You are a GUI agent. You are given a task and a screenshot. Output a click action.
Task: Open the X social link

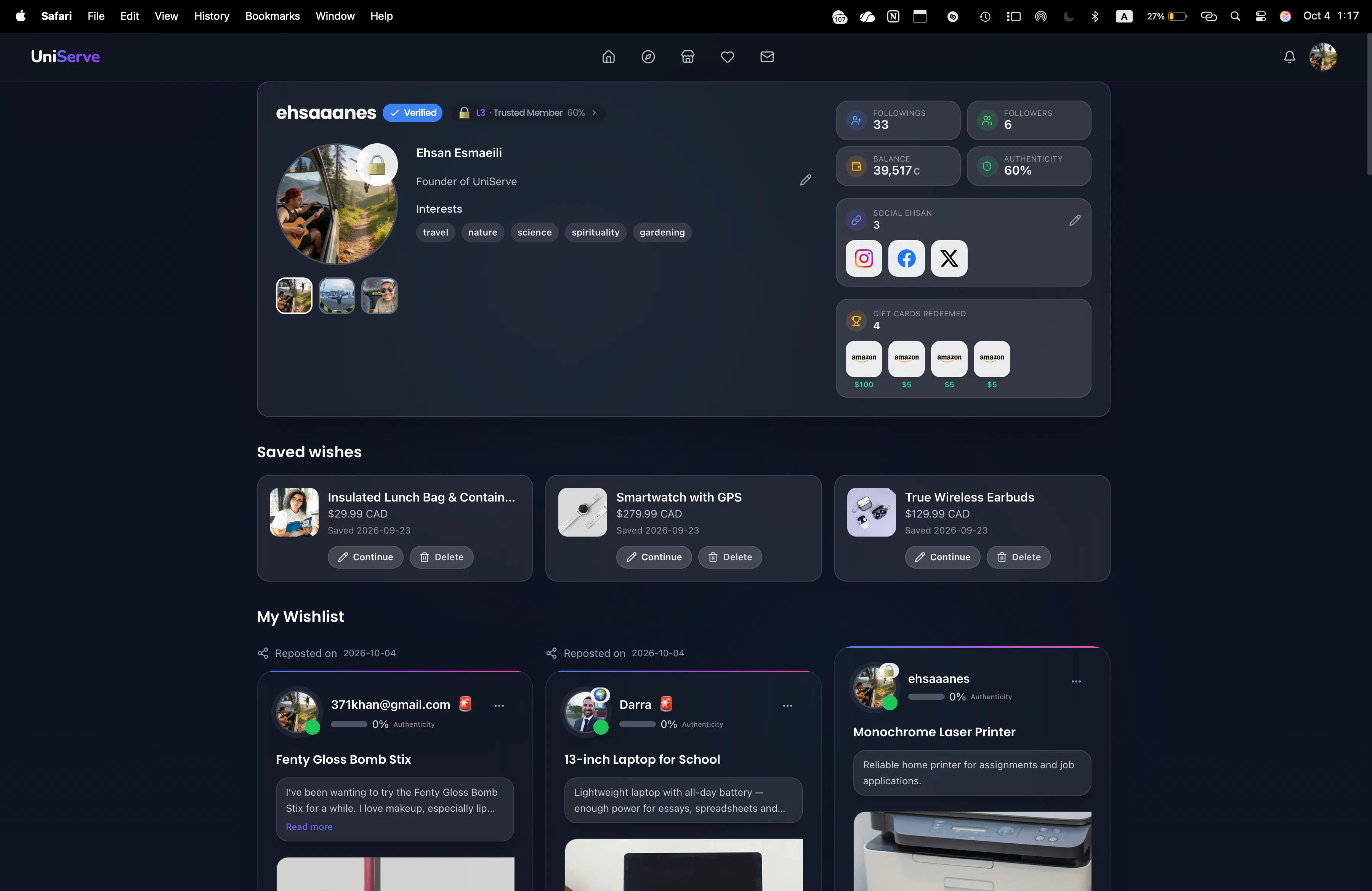pos(949,258)
